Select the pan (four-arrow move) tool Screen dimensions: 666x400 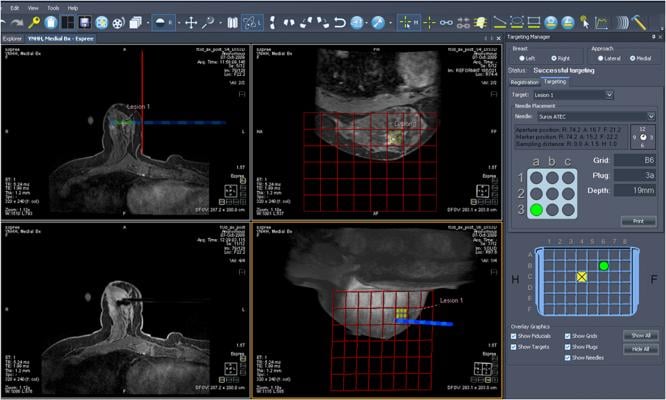tap(190, 22)
